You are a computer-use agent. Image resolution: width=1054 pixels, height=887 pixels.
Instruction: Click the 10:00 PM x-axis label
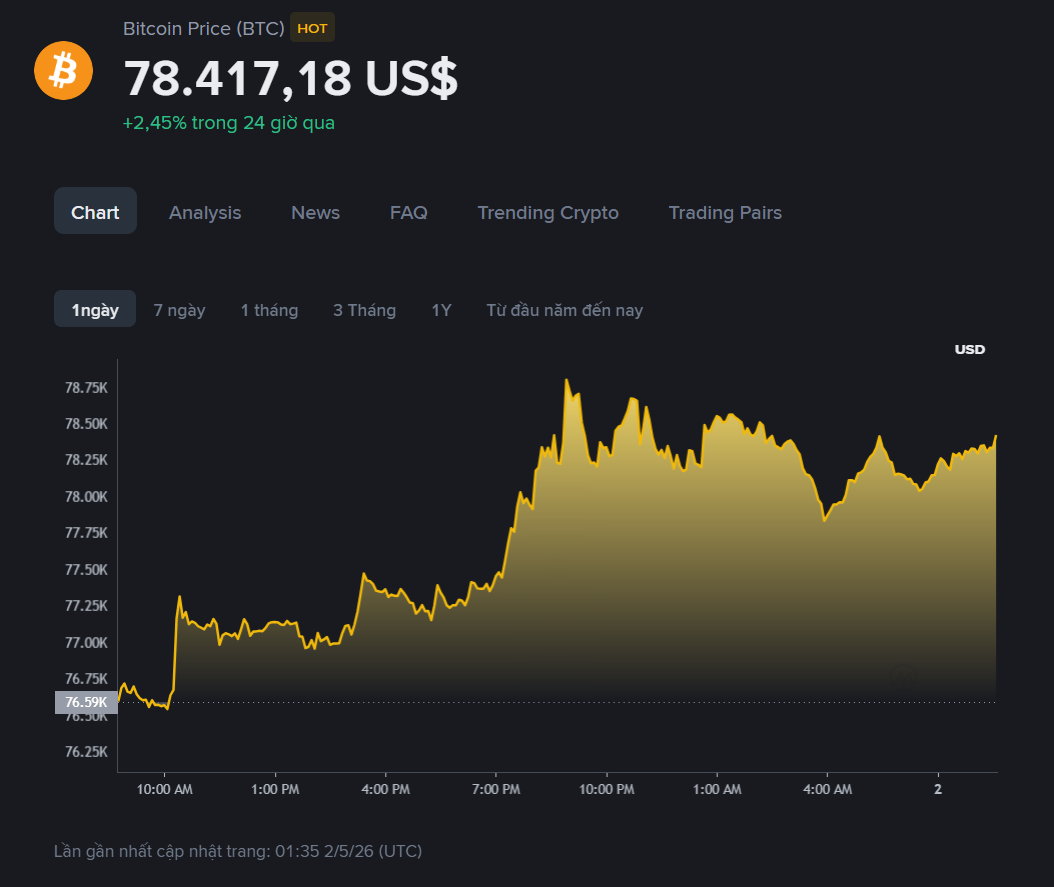tap(606, 789)
